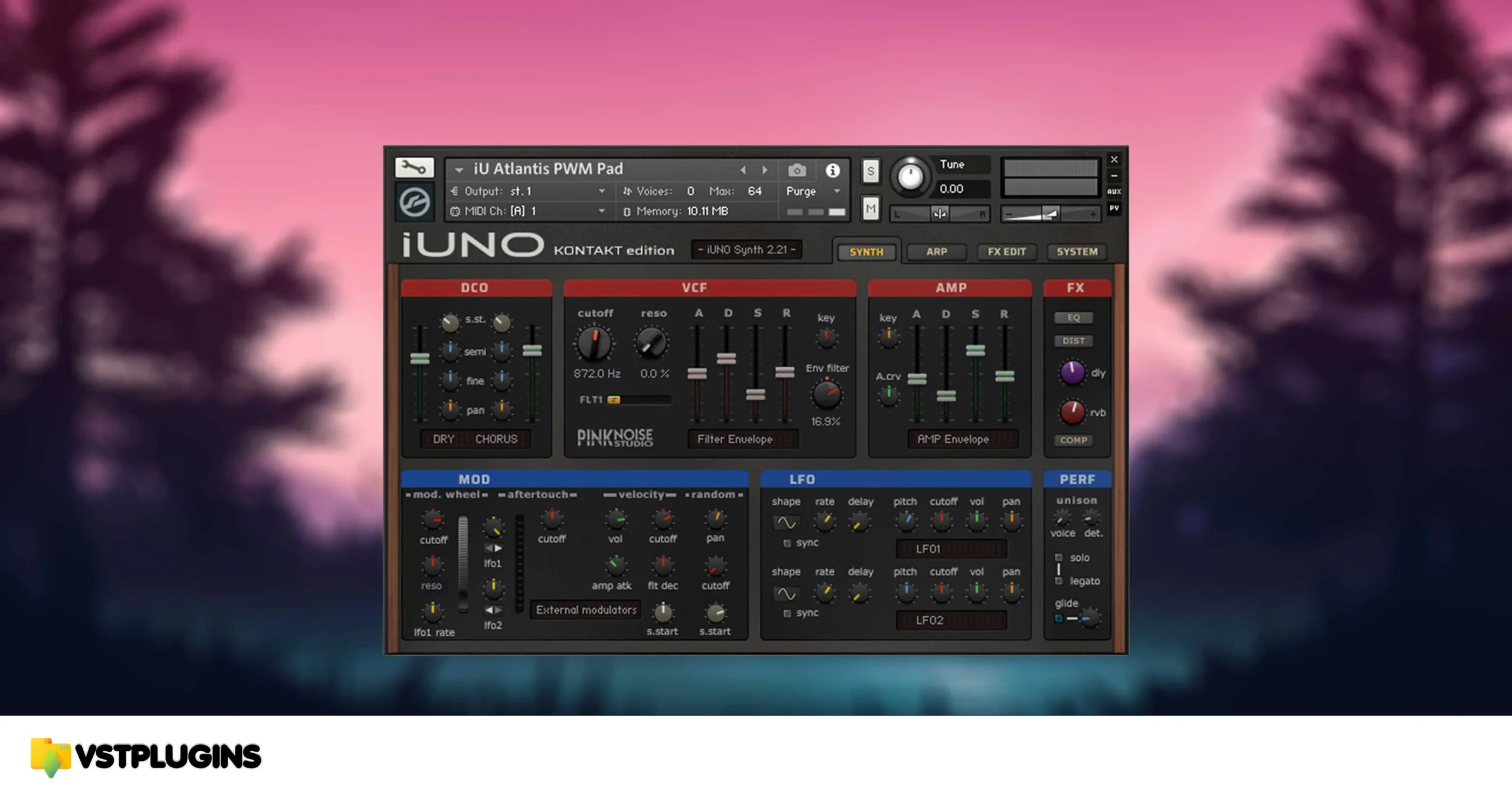The width and height of the screenshot is (1512, 801).
Task: Open the iUNO Synth 2.21 preset menu
Action: tap(747, 250)
